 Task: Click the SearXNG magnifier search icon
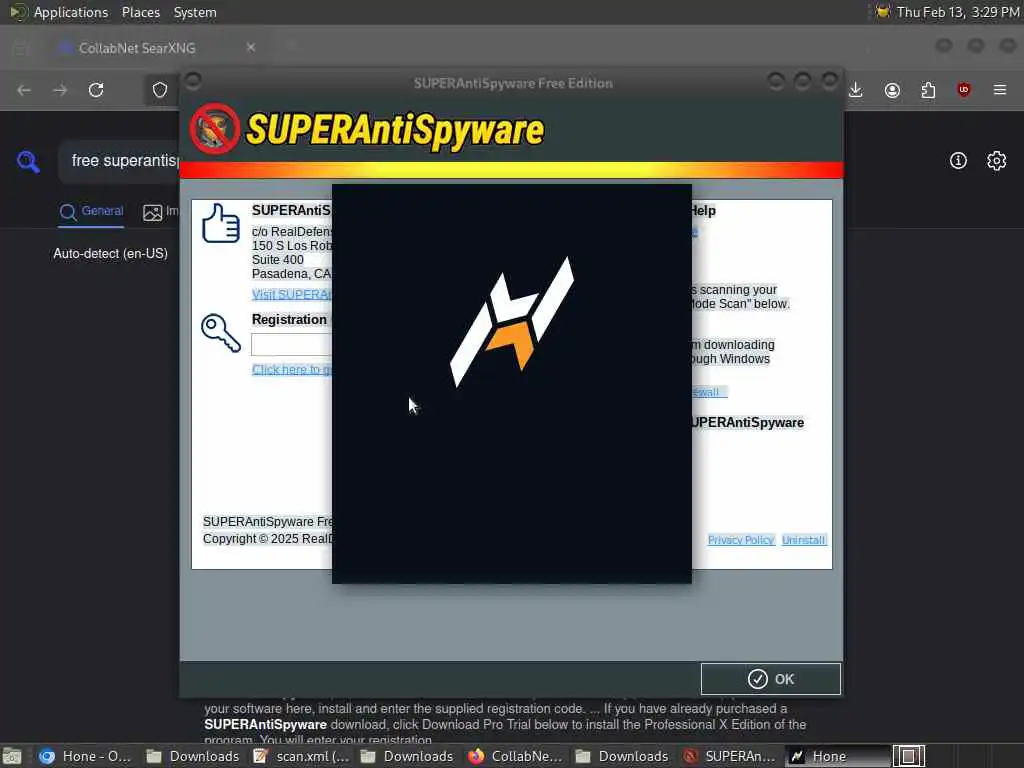(x=28, y=161)
